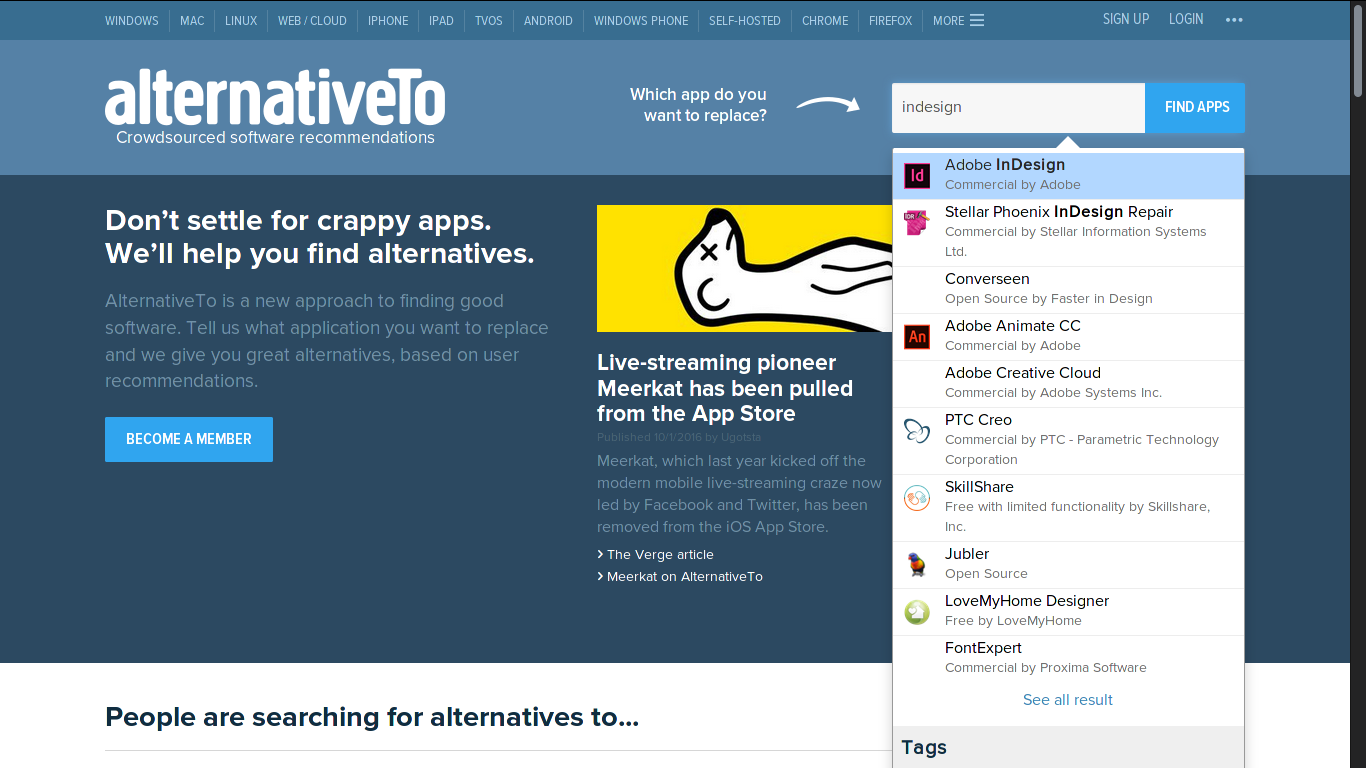Select the LoveMyHome Designer suggestion

pos(1068,612)
